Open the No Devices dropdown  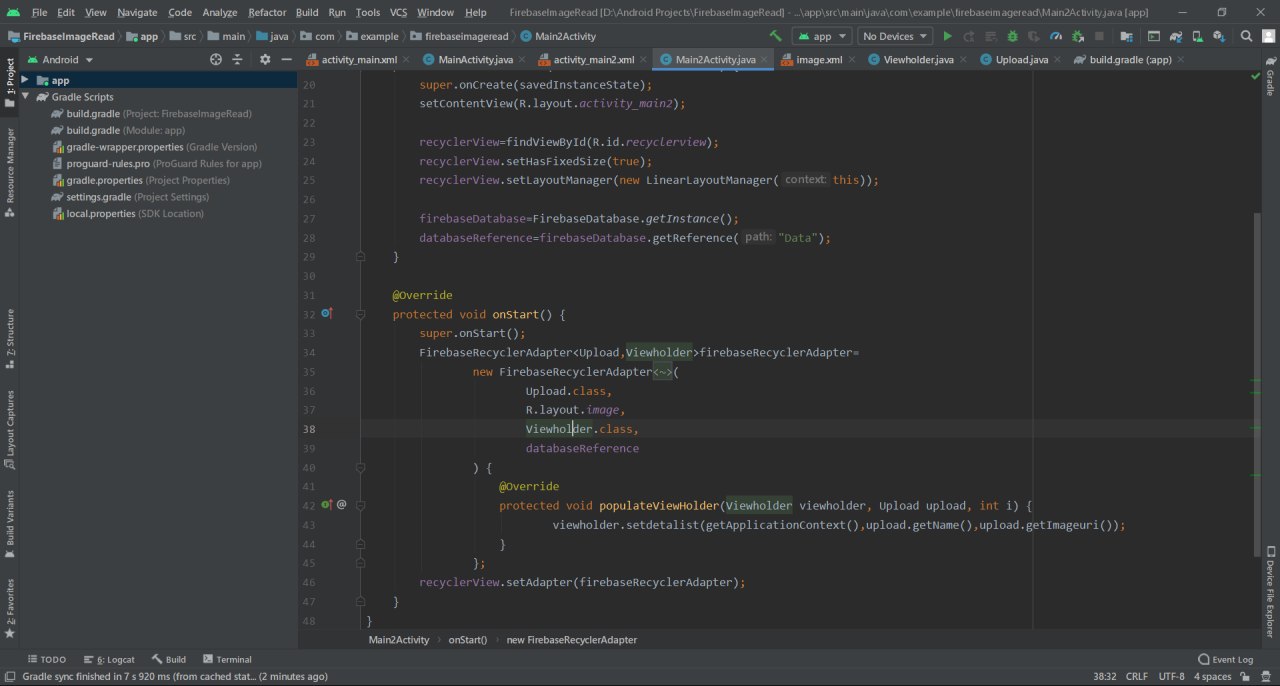[x=895, y=36]
